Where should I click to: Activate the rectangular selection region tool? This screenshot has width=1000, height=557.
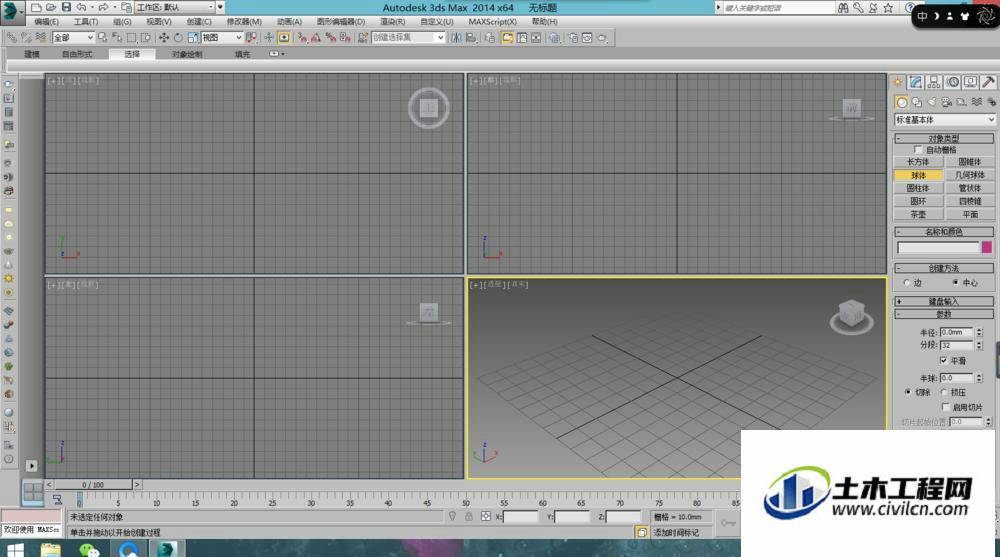tap(131, 38)
